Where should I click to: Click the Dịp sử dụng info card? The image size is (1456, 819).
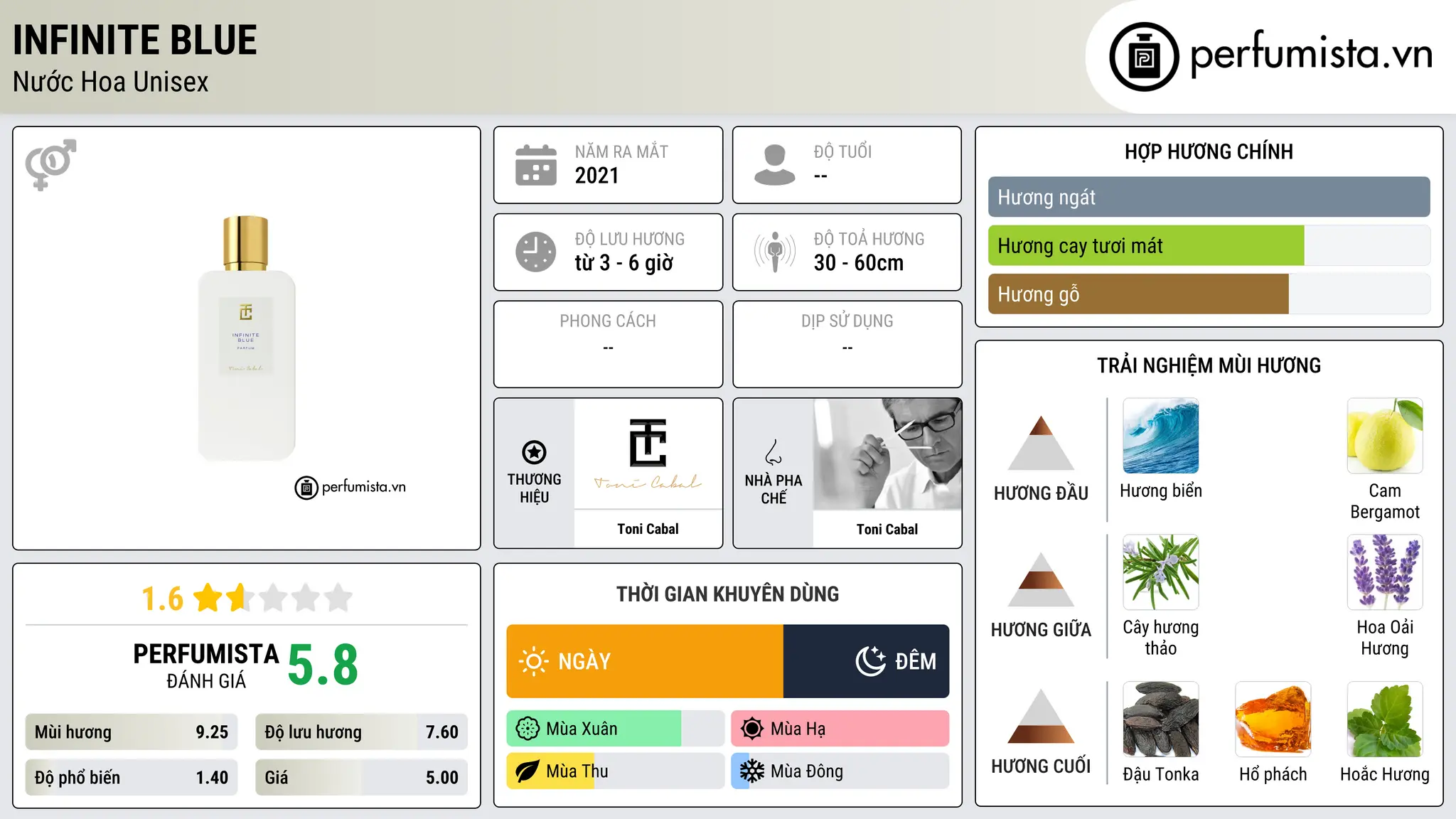[x=847, y=344]
